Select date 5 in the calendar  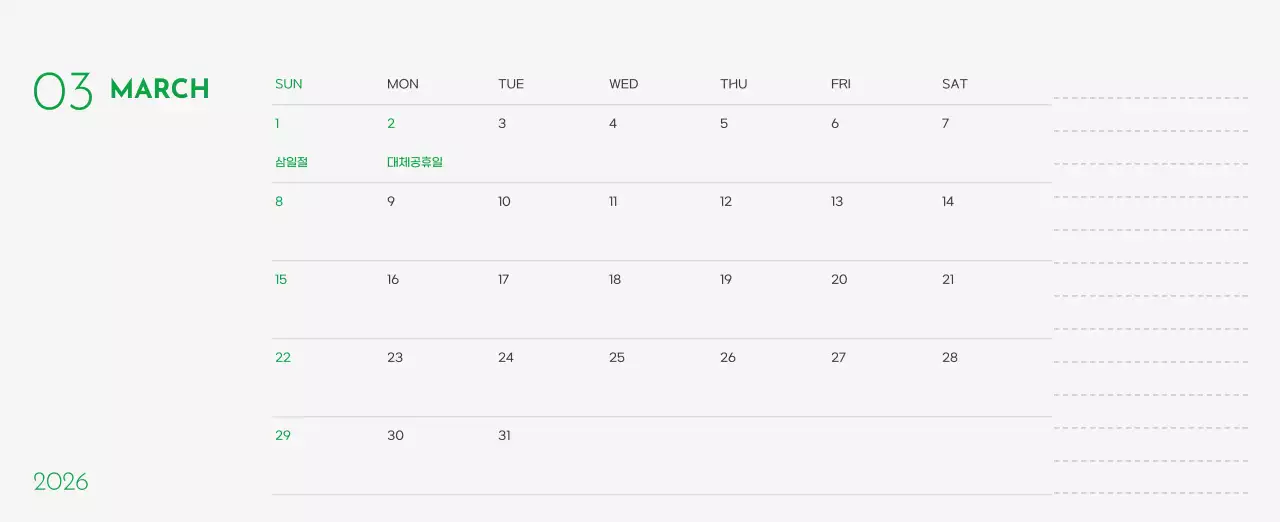(x=724, y=124)
